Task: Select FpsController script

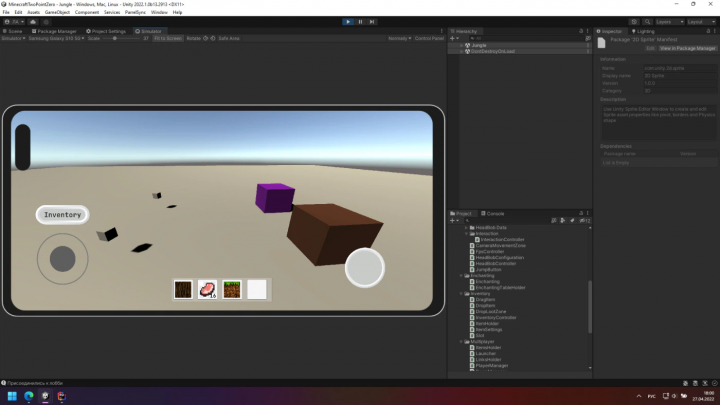Action: coord(489,252)
